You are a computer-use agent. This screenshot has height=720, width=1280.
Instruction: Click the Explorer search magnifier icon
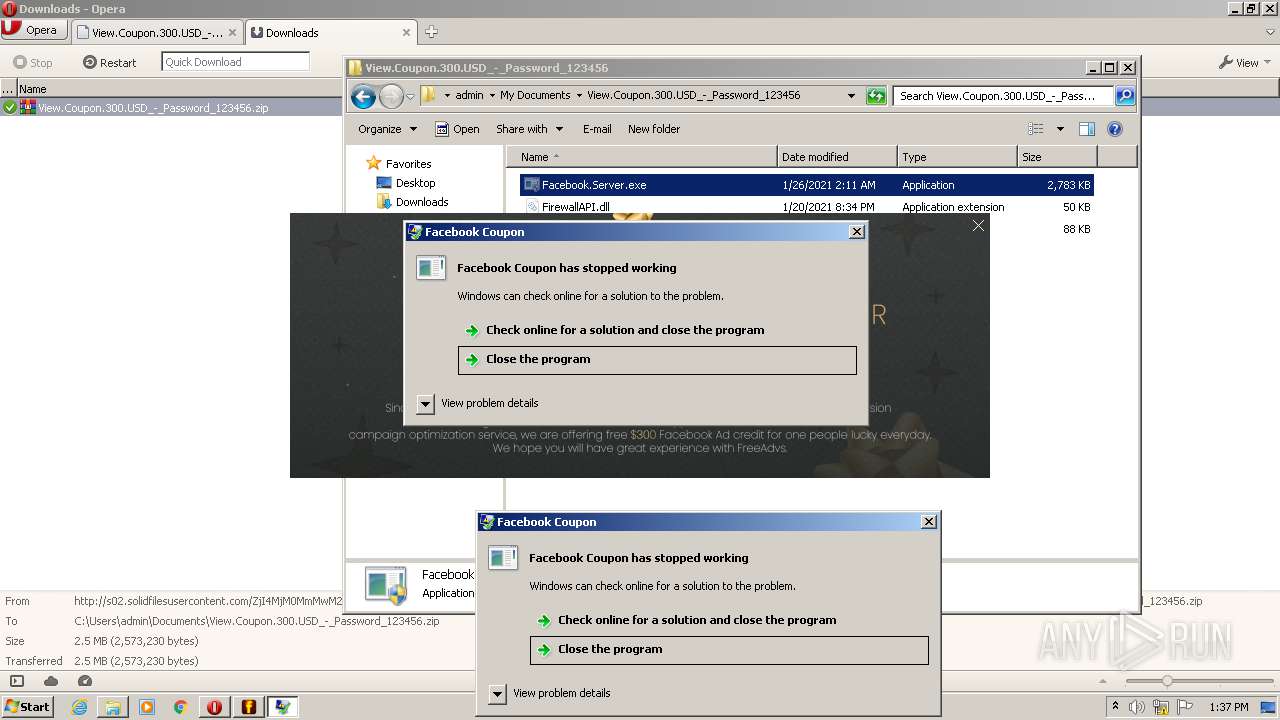(1125, 96)
